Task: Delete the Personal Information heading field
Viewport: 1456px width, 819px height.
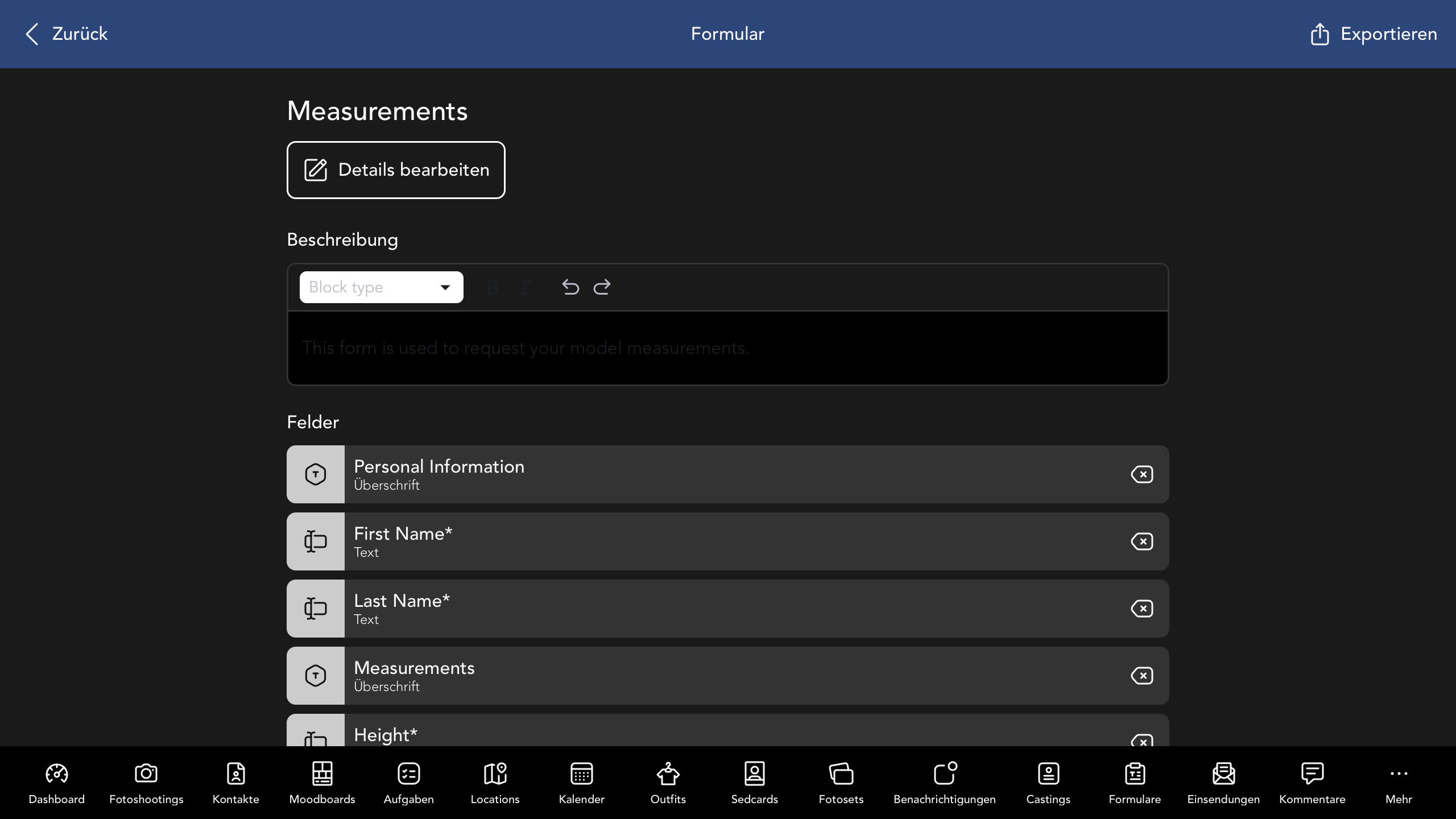Action: pos(1141,474)
